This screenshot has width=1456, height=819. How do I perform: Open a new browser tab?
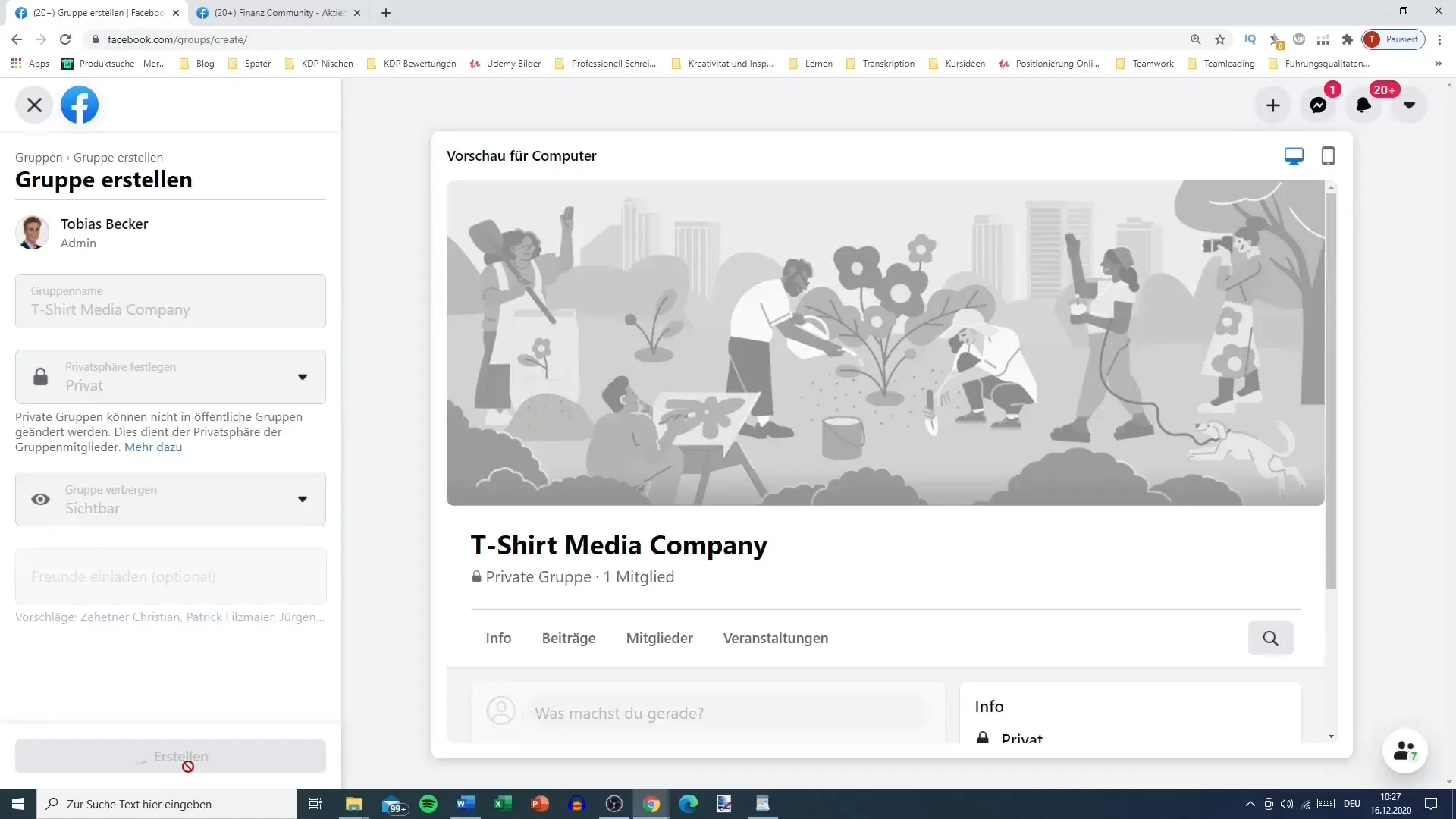tap(386, 13)
